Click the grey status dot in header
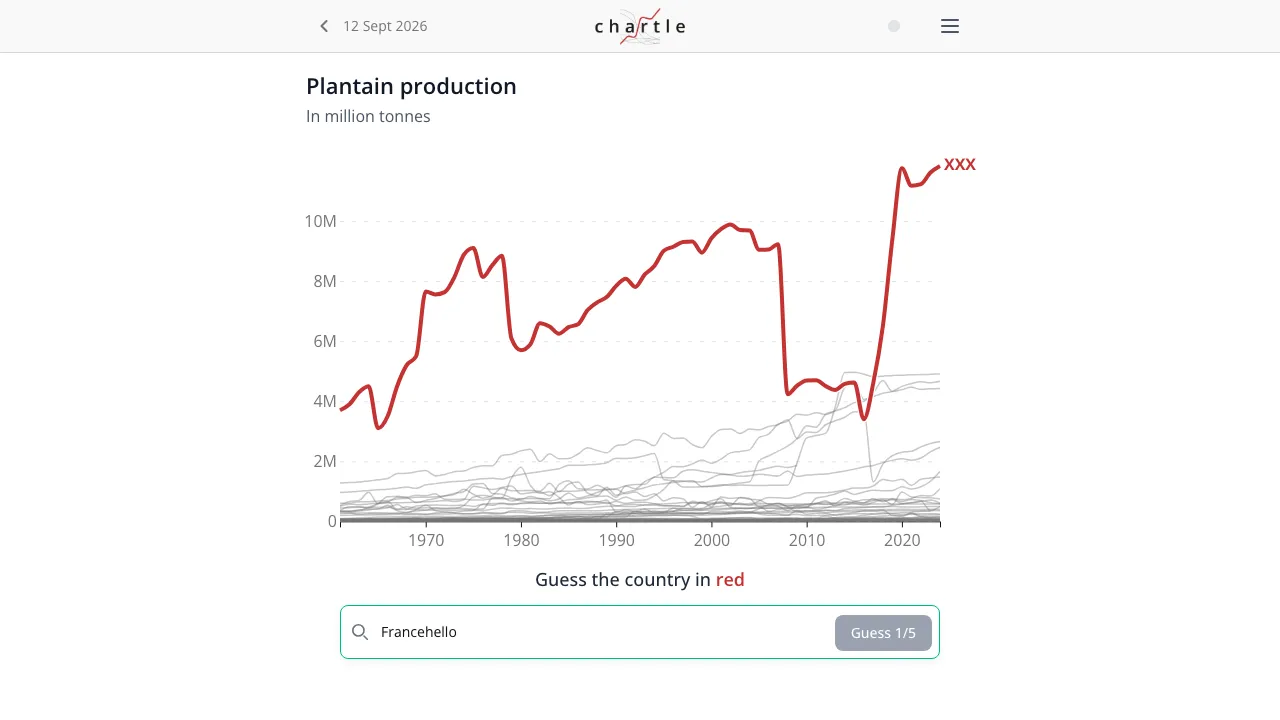1280x720 pixels. click(894, 26)
